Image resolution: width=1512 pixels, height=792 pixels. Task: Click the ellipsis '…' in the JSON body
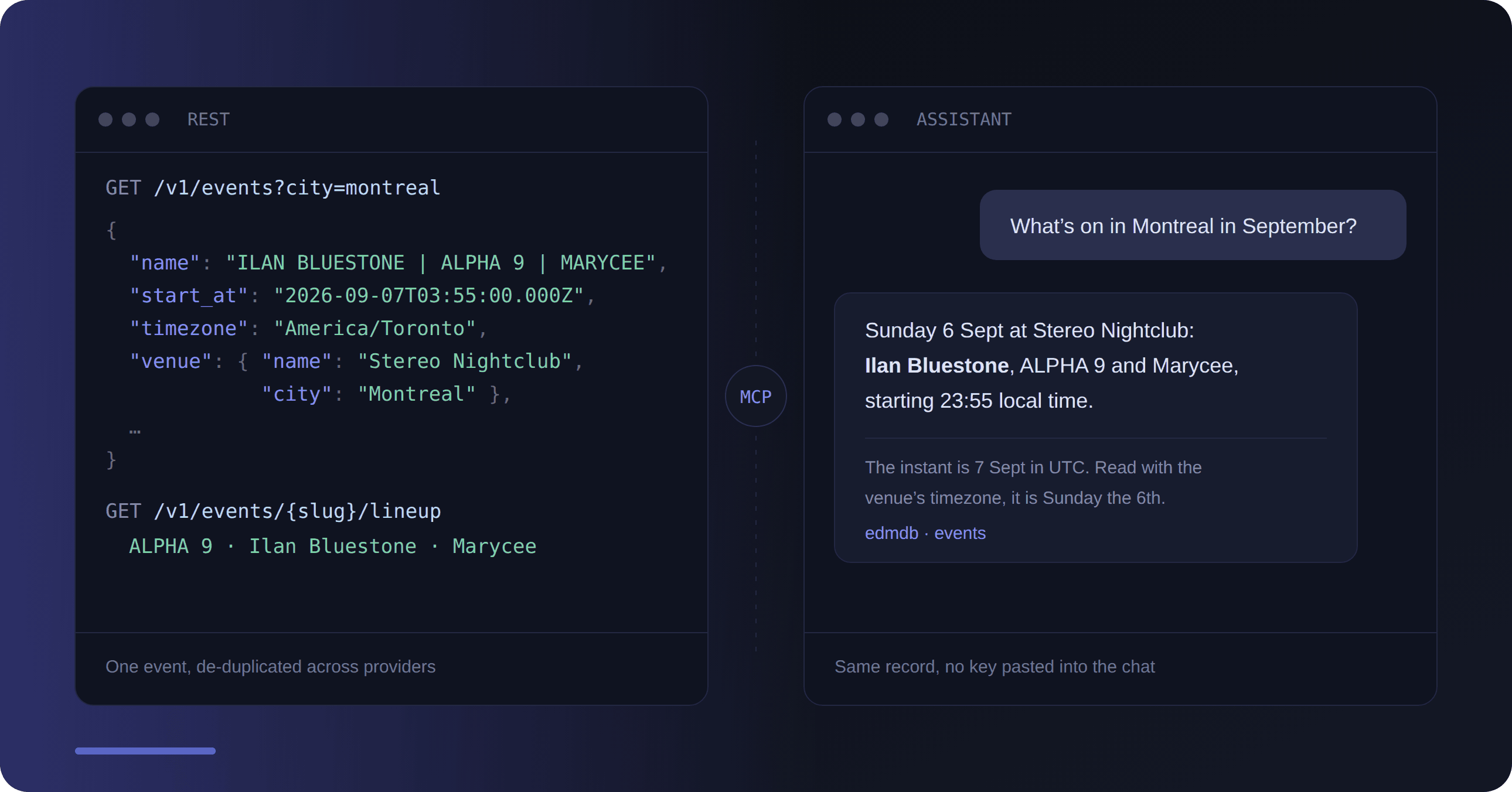click(135, 431)
